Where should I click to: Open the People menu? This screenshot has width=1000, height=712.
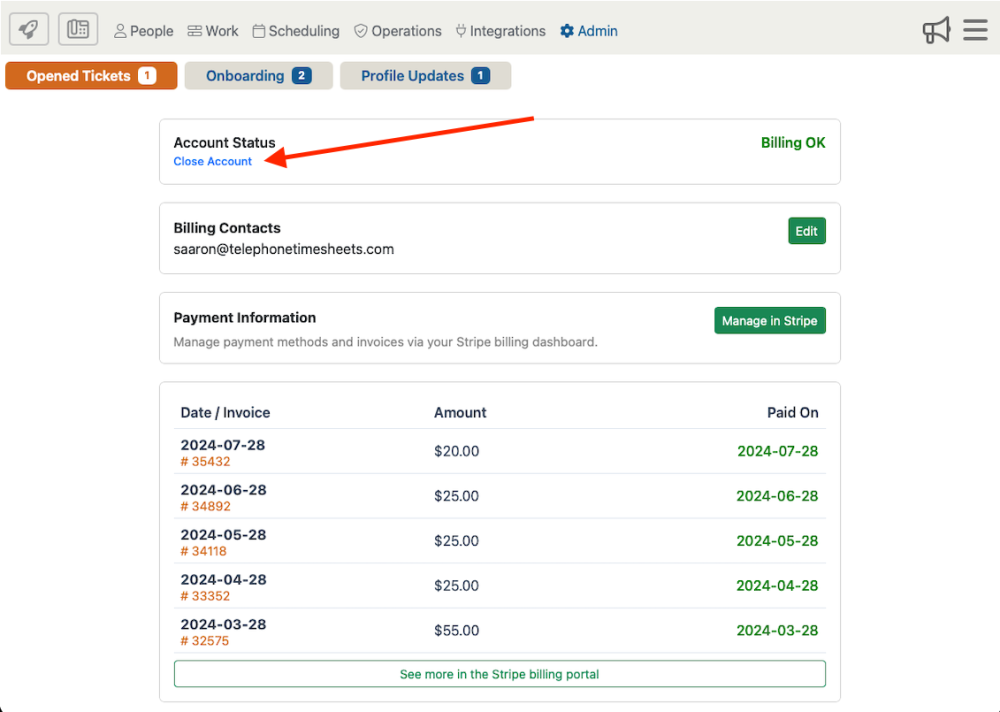tap(144, 31)
